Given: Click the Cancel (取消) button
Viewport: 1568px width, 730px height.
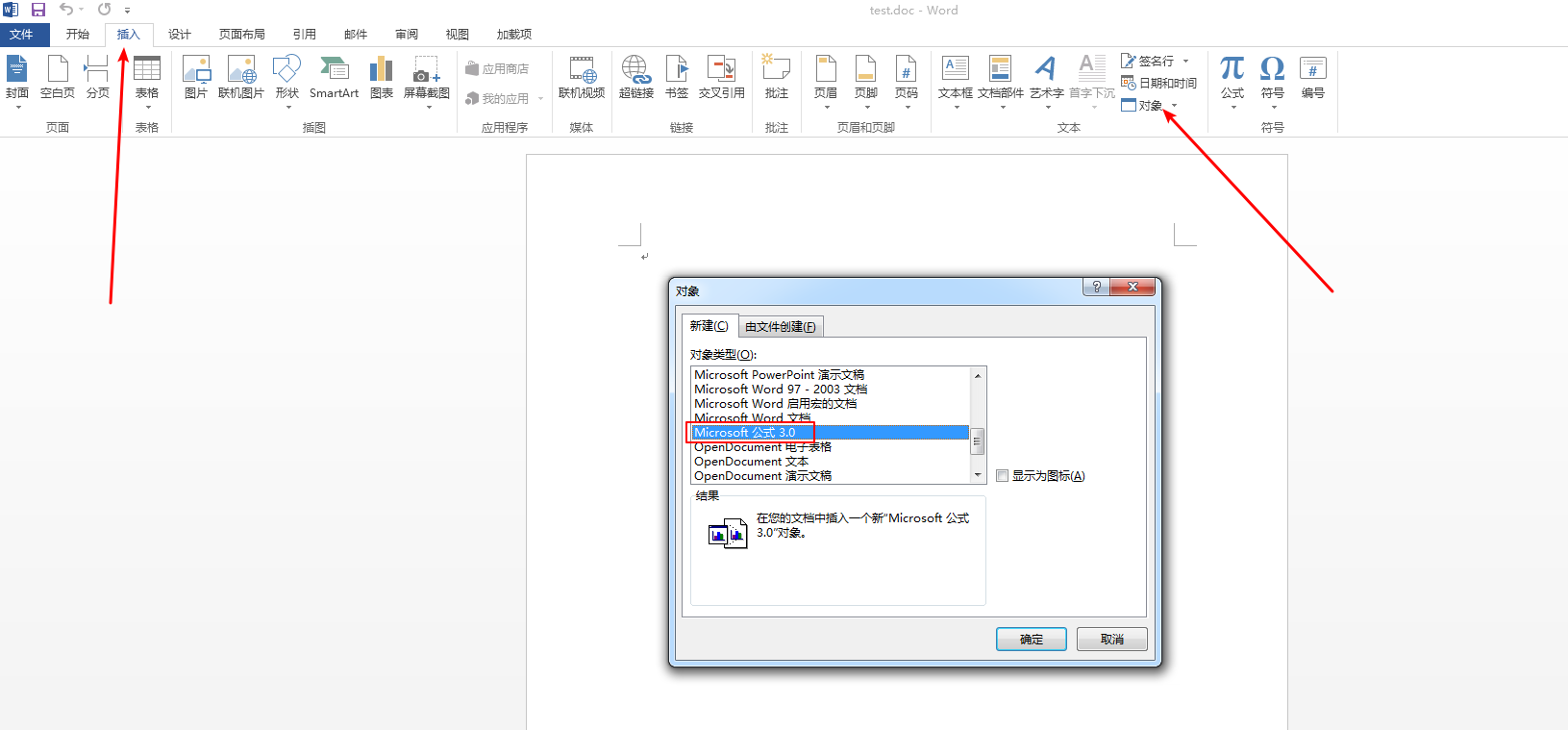Looking at the screenshot, I should pyautogui.click(x=1112, y=640).
